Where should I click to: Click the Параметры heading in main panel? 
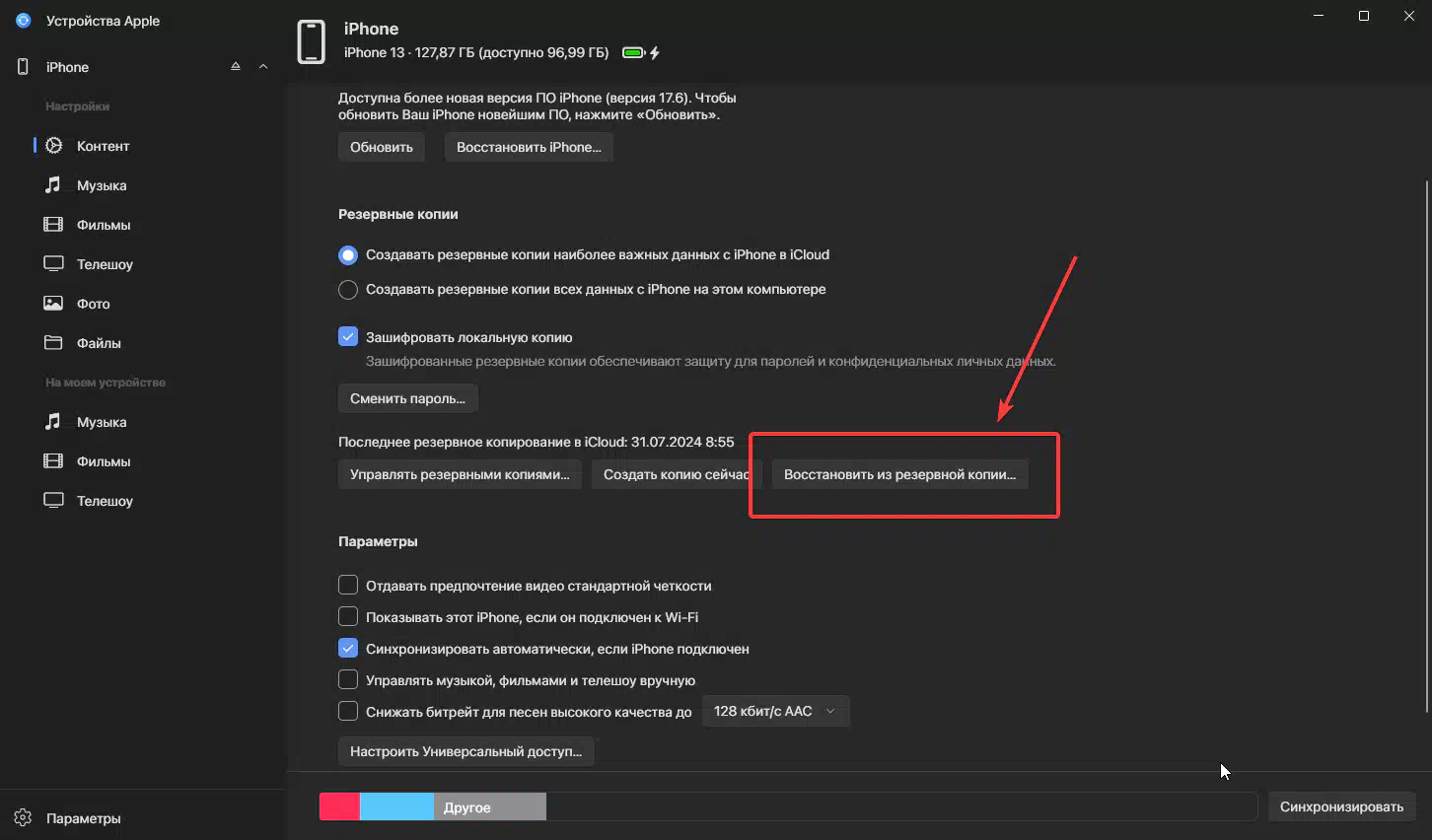(x=378, y=541)
